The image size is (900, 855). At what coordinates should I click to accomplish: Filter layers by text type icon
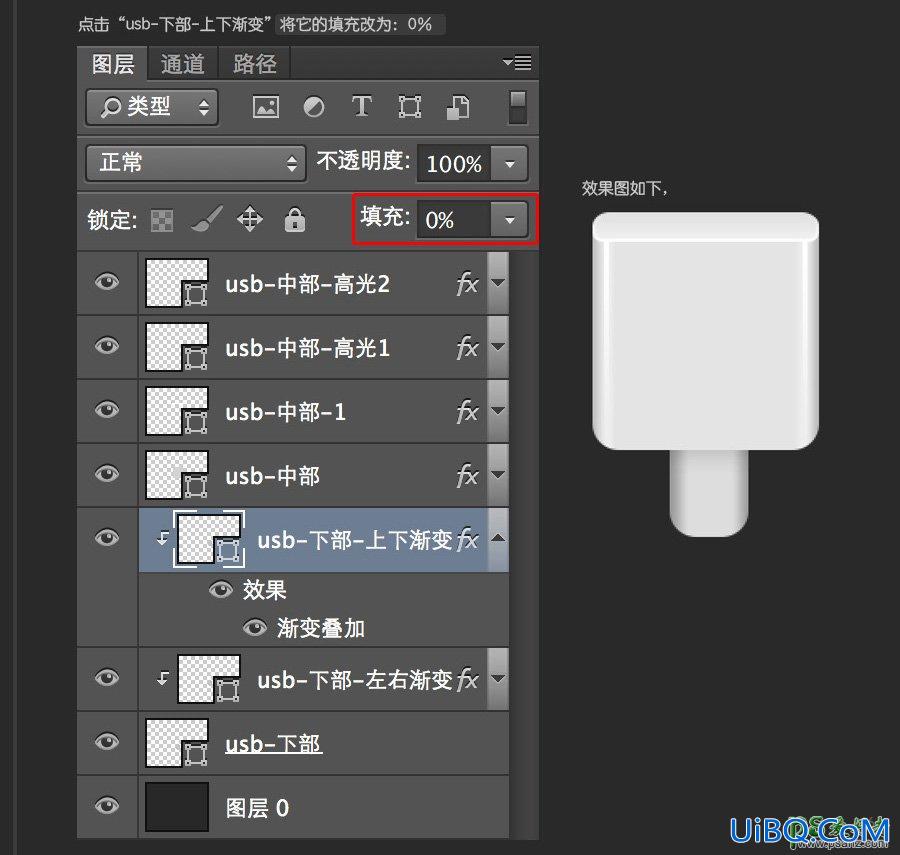point(362,107)
